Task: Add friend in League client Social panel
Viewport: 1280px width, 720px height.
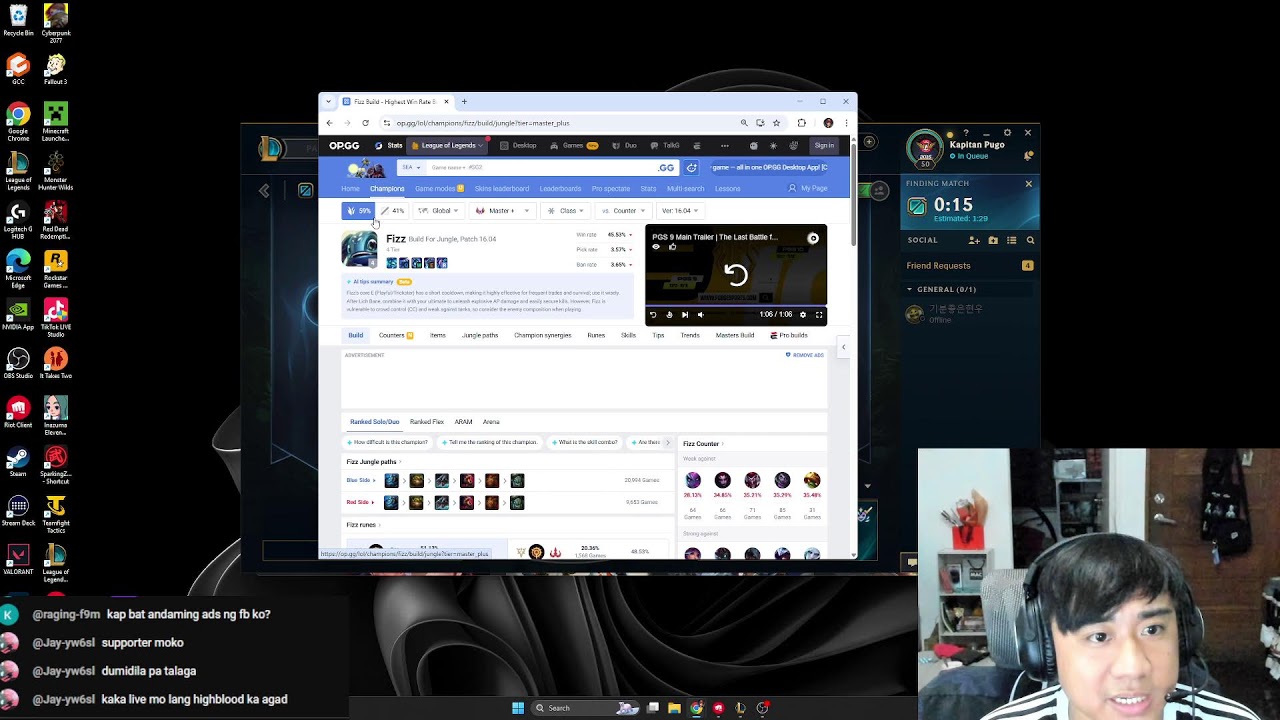Action: 974,240
